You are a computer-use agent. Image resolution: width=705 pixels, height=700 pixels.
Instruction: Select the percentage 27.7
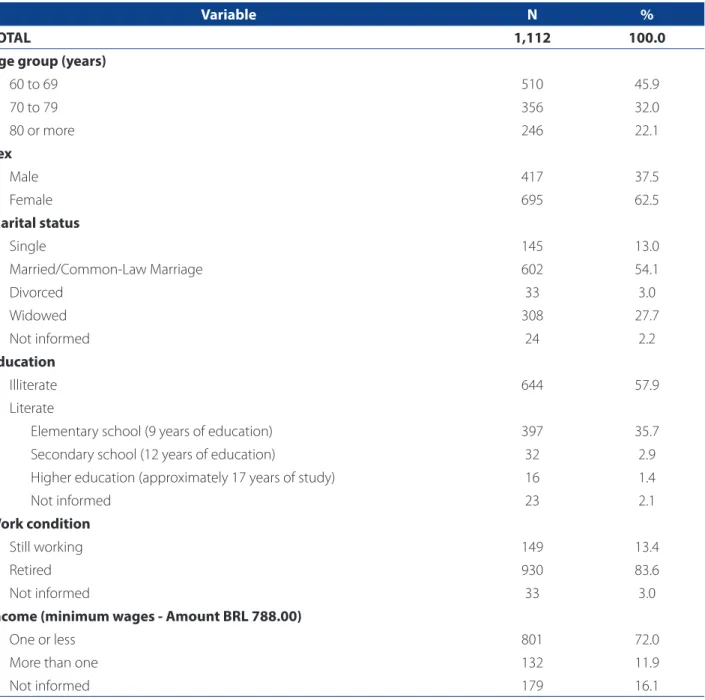tap(647, 315)
